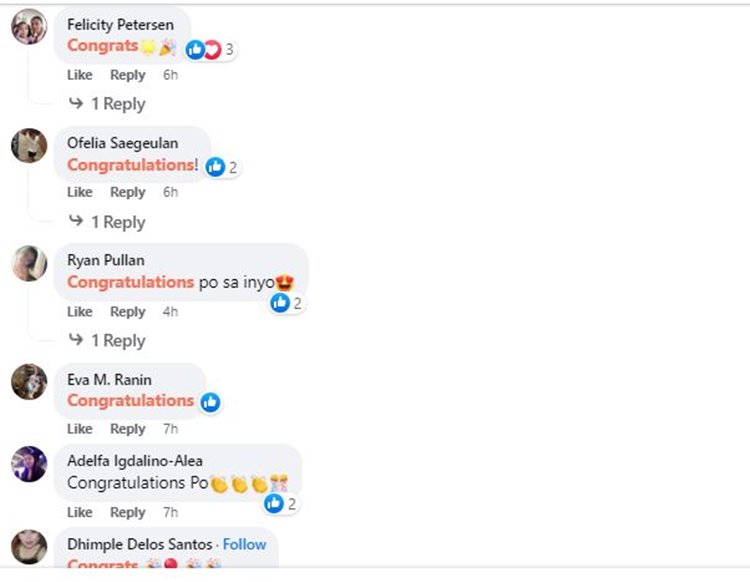Image resolution: width=750 pixels, height=582 pixels.
Task: Show 1 Reply under Ryan Pullan
Action: (x=107, y=341)
